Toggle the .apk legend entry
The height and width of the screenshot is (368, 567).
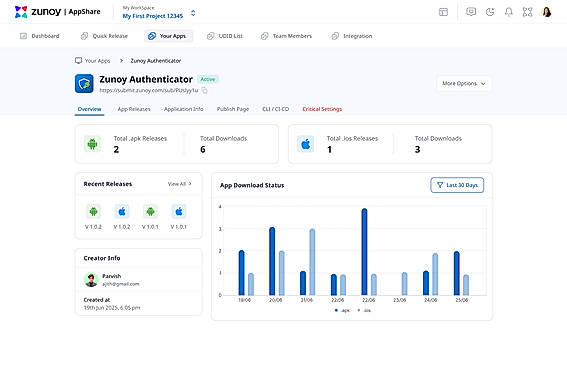342,311
